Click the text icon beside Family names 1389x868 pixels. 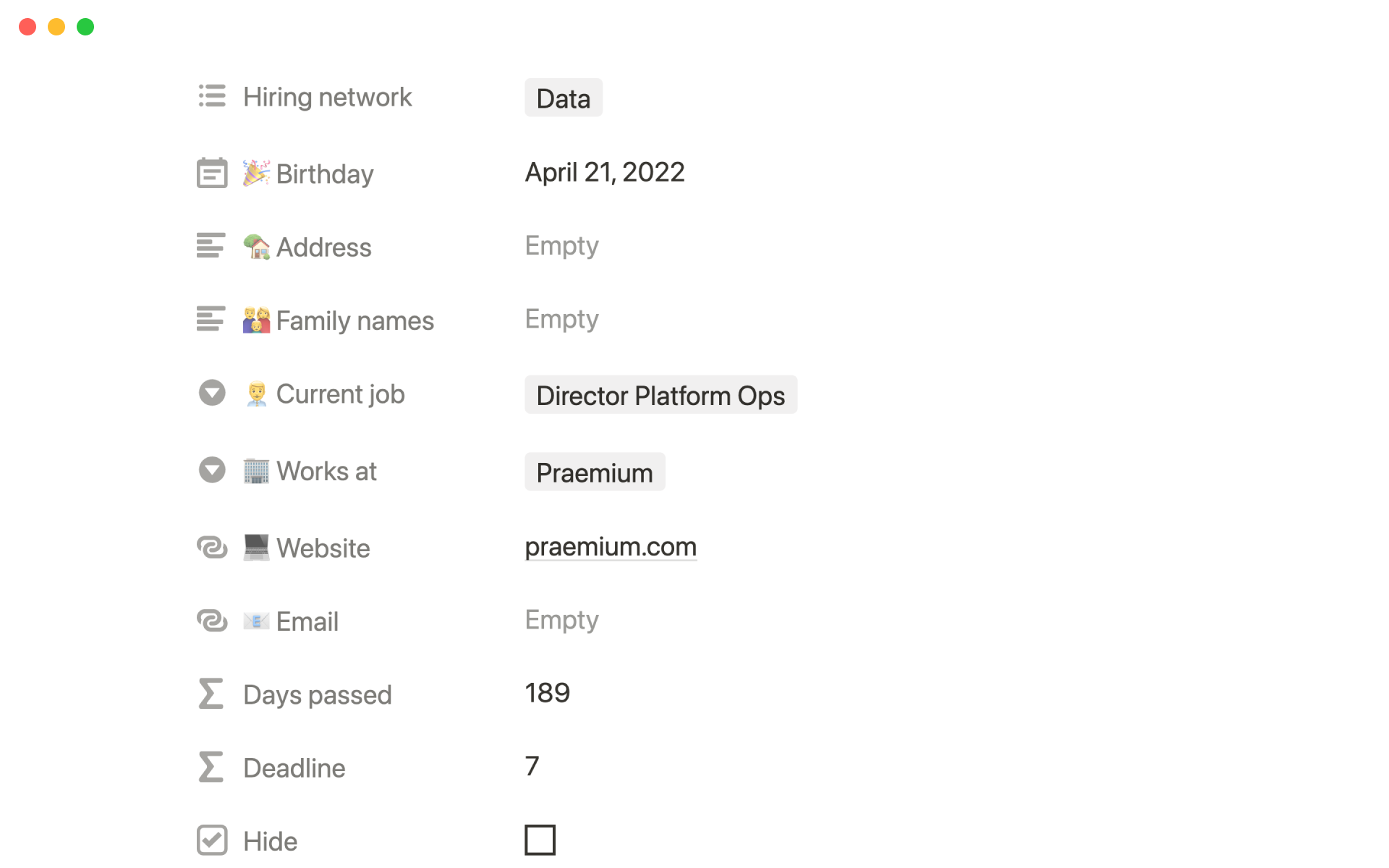point(211,319)
